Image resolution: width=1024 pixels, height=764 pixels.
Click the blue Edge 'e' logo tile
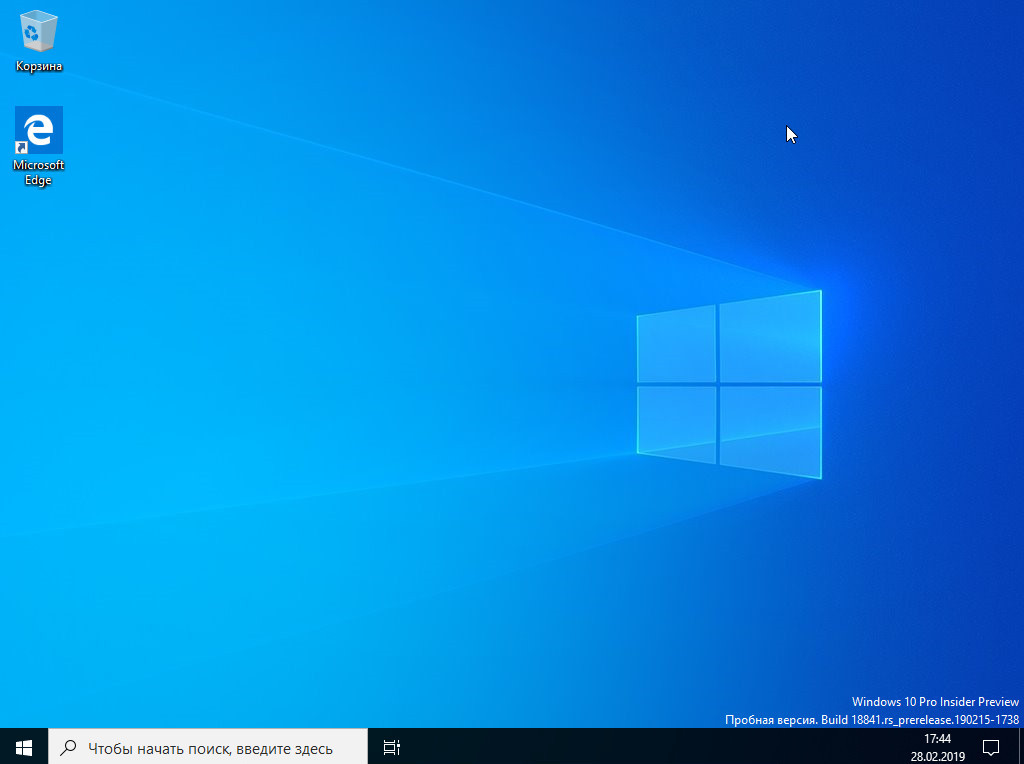(39, 131)
